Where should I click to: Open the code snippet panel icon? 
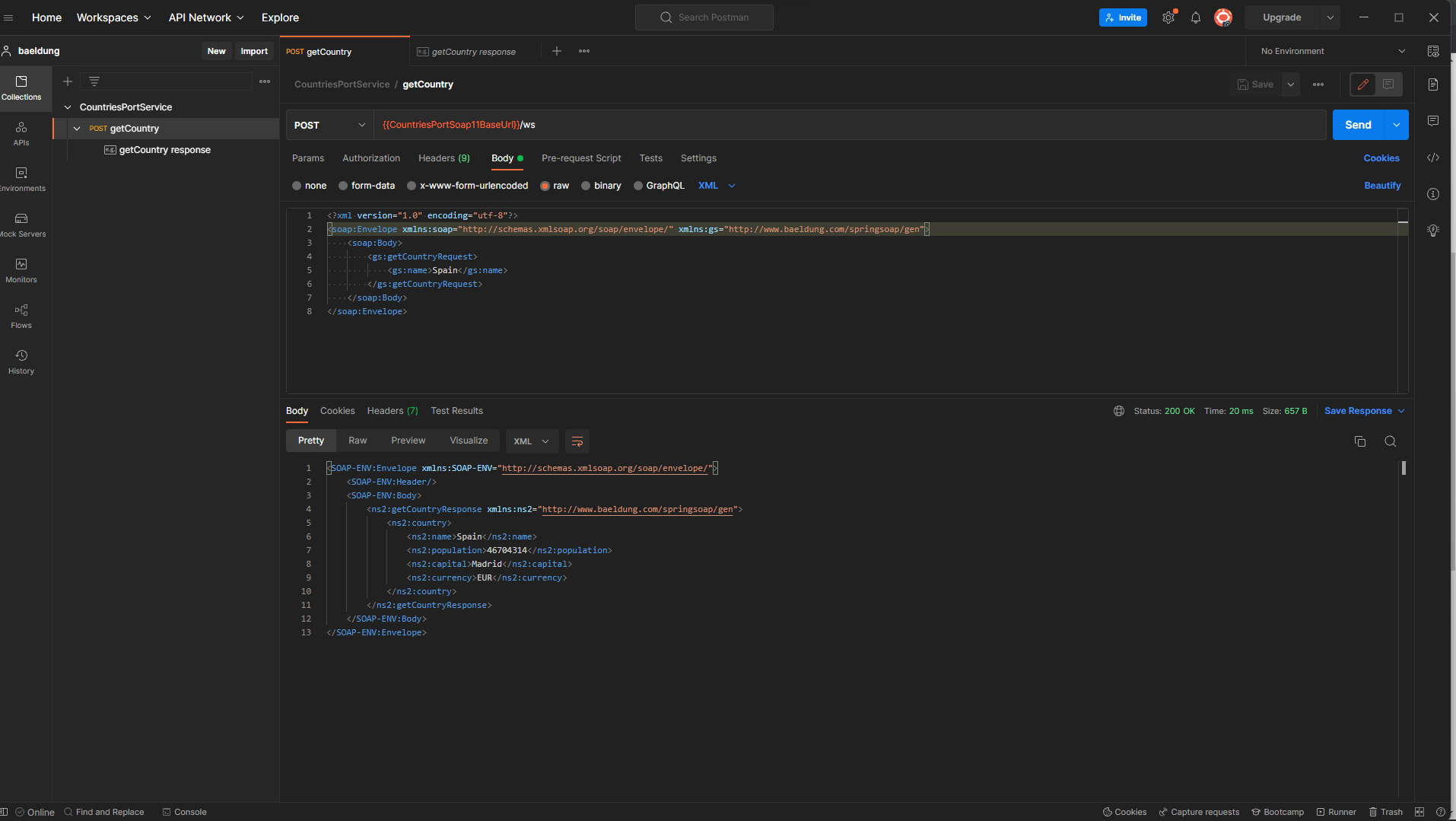pyautogui.click(x=1433, y=158)
